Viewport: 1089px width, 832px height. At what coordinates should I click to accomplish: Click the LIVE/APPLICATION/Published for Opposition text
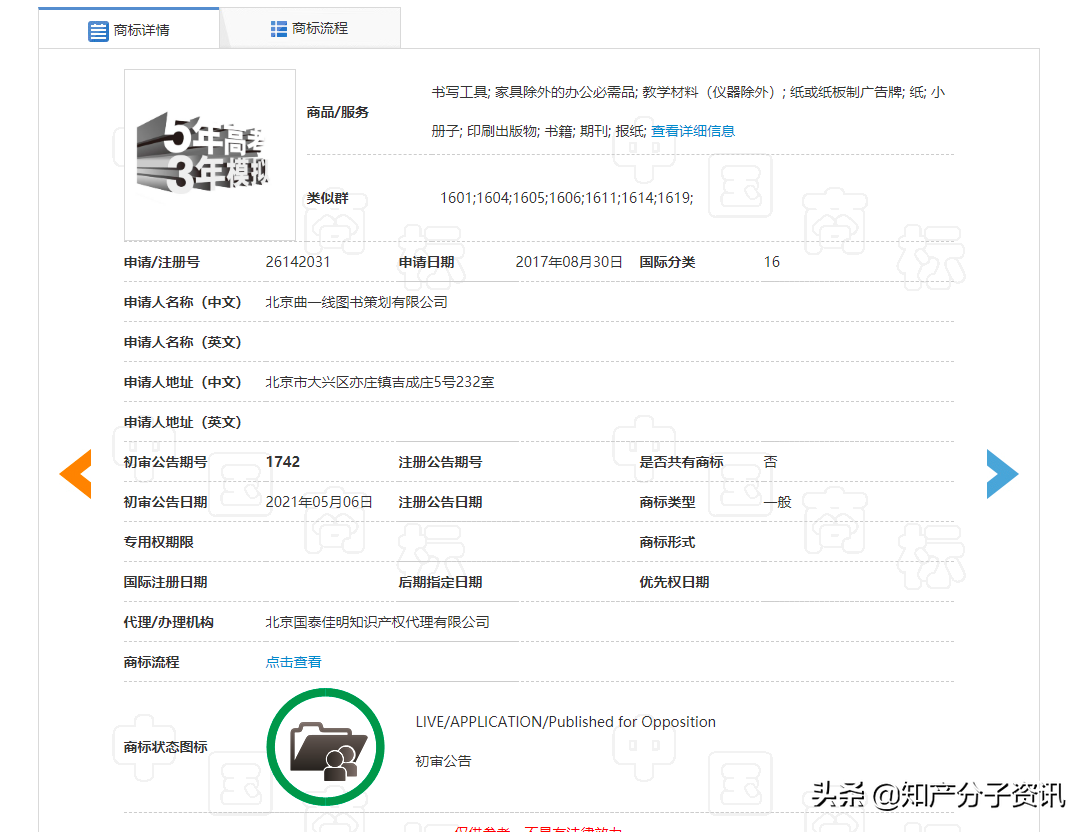pyautogui.click(x=566, y=721)
